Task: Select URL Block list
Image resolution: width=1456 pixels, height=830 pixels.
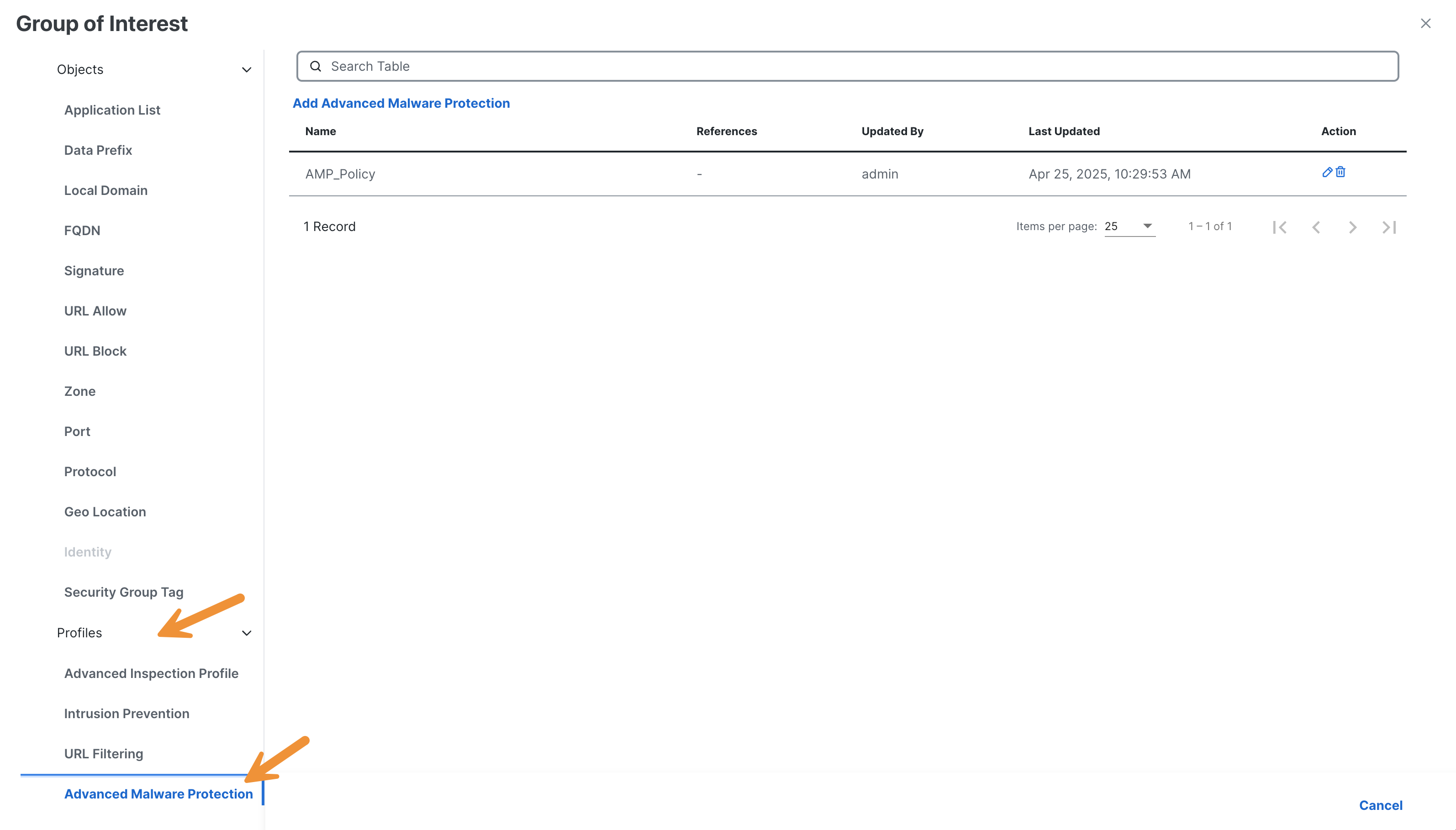Action: [95, 351]
